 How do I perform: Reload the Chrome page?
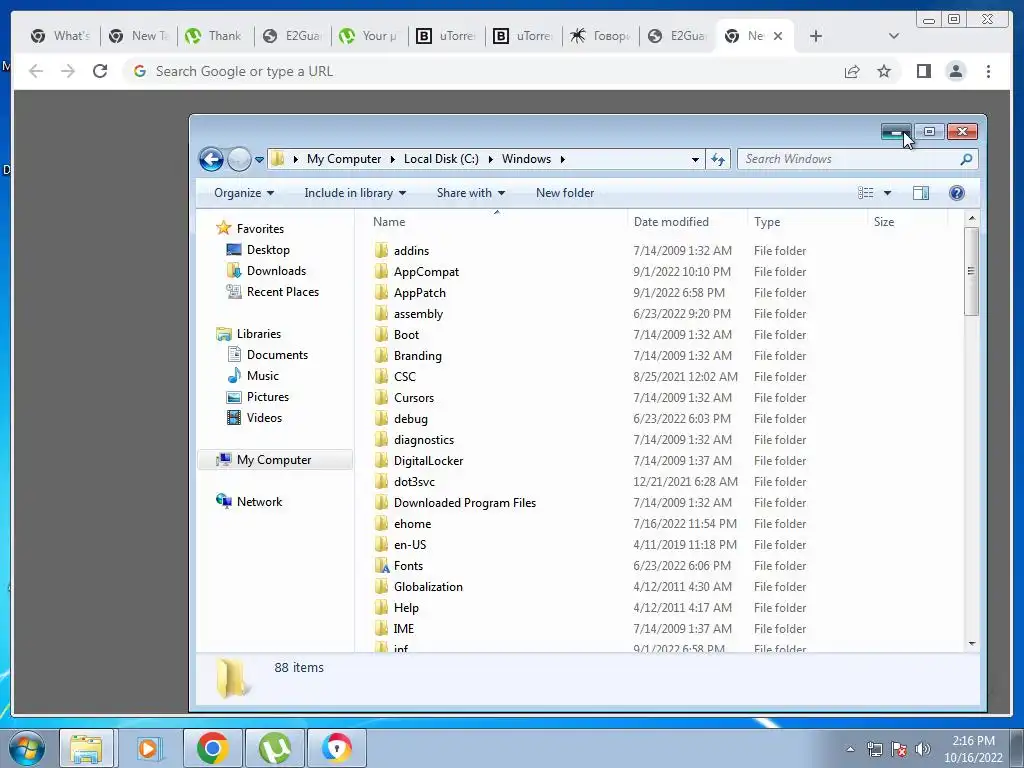[x=100, y=71]
